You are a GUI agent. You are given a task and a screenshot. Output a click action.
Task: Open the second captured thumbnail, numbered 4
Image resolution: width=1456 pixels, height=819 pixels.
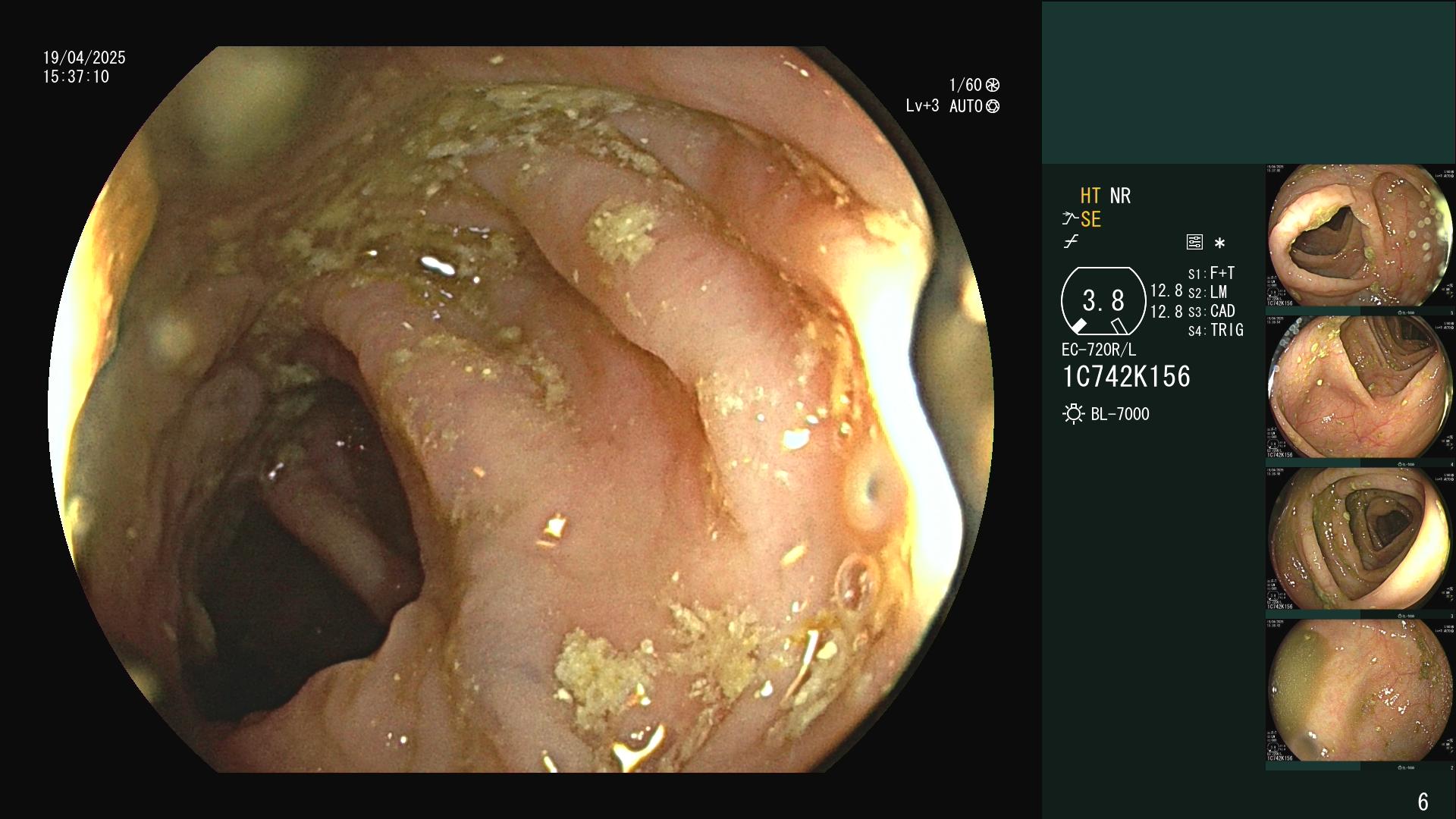pyautogui.click(x=1360, y=391)
